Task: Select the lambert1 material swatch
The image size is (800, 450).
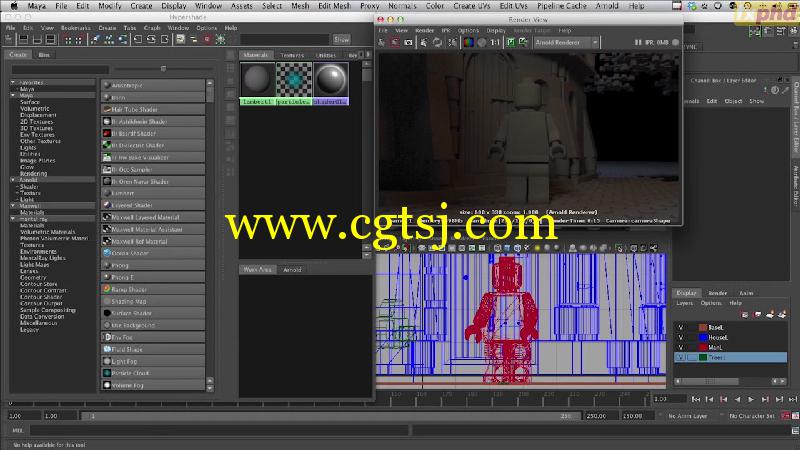Action: pyautogui.click(x=257, y=83)
